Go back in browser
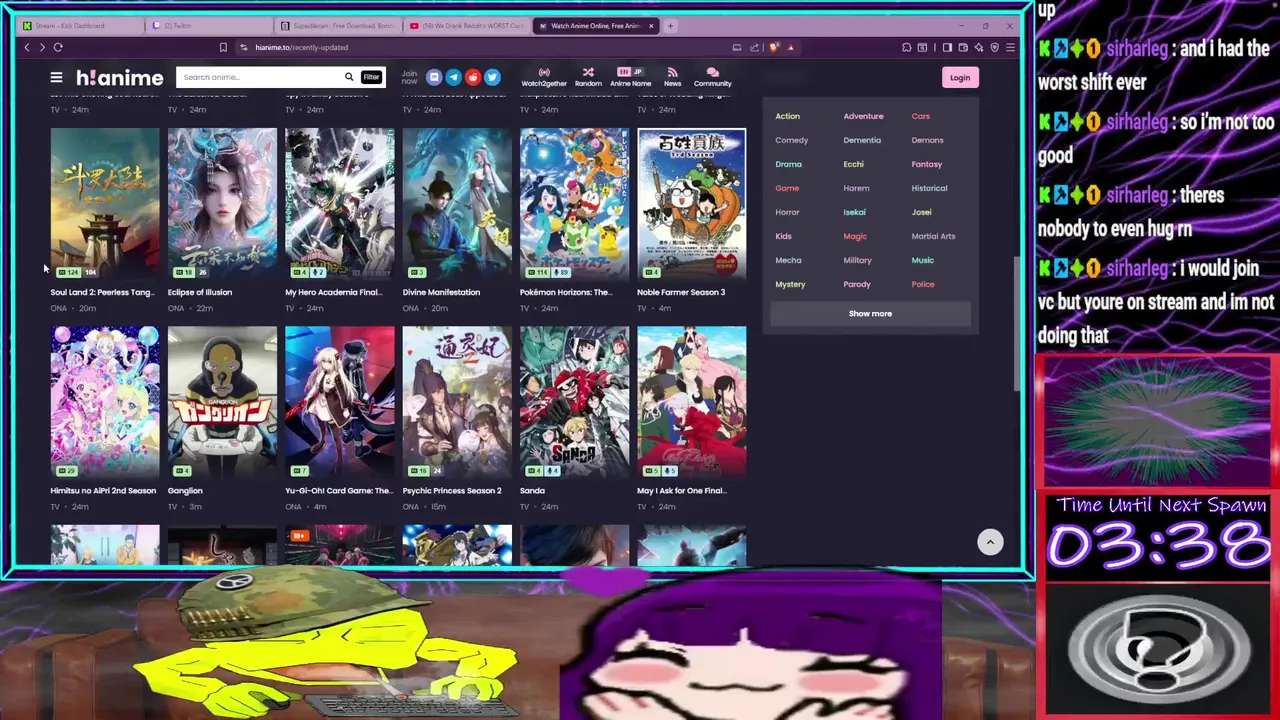This screenshot has height=720, width=1280. tap(27, 47)
